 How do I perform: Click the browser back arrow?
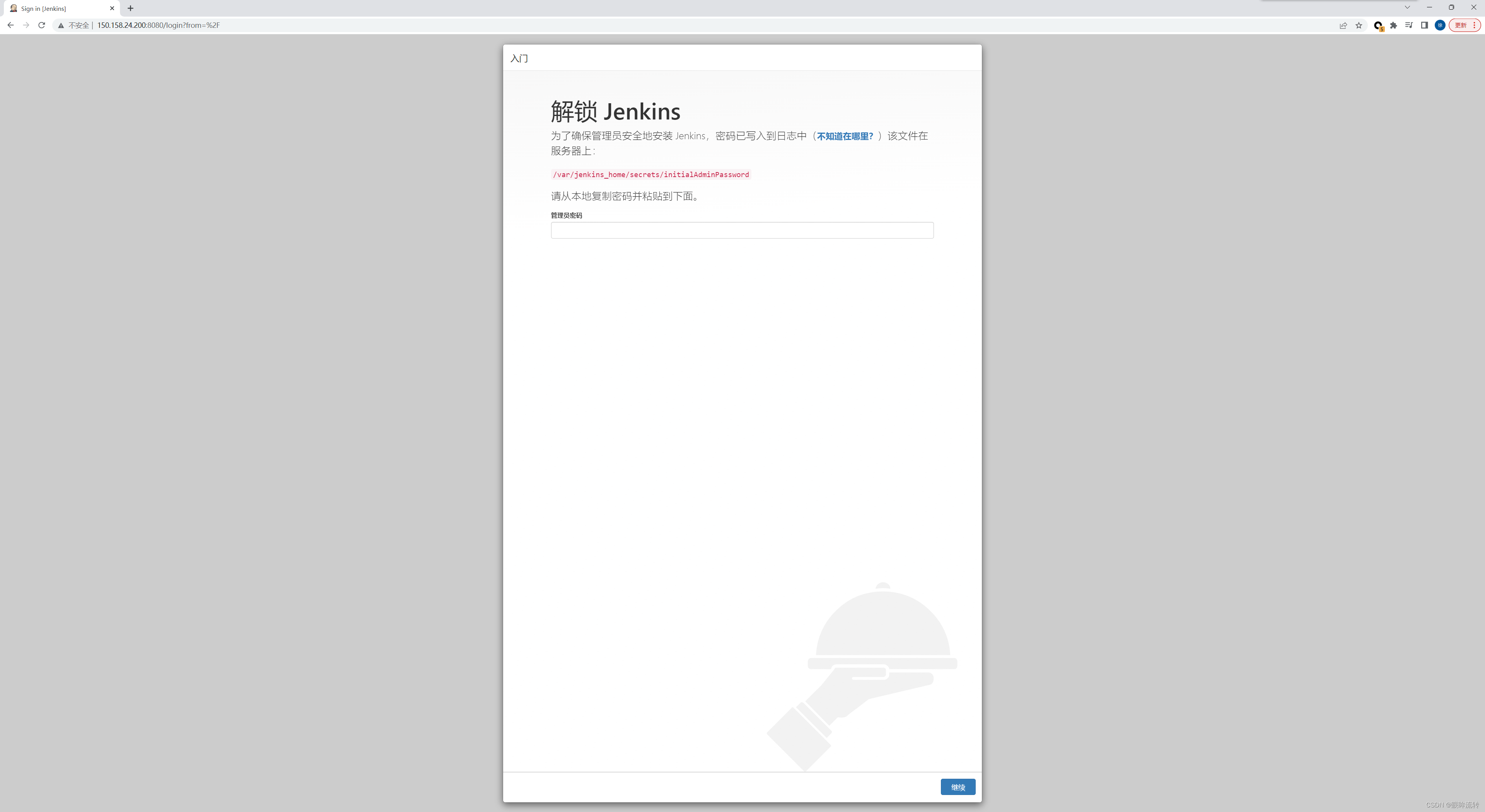[x=10, y=26]
